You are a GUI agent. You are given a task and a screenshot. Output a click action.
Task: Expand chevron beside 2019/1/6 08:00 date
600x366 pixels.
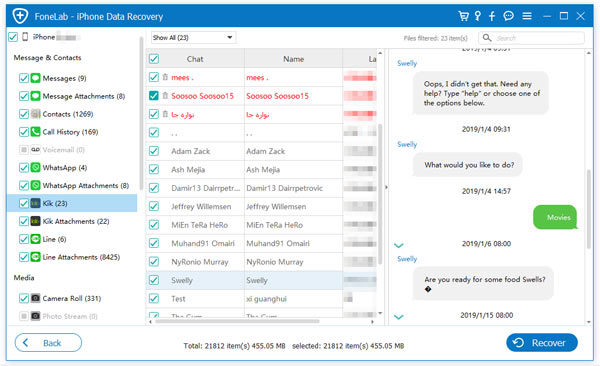[399, 245]
